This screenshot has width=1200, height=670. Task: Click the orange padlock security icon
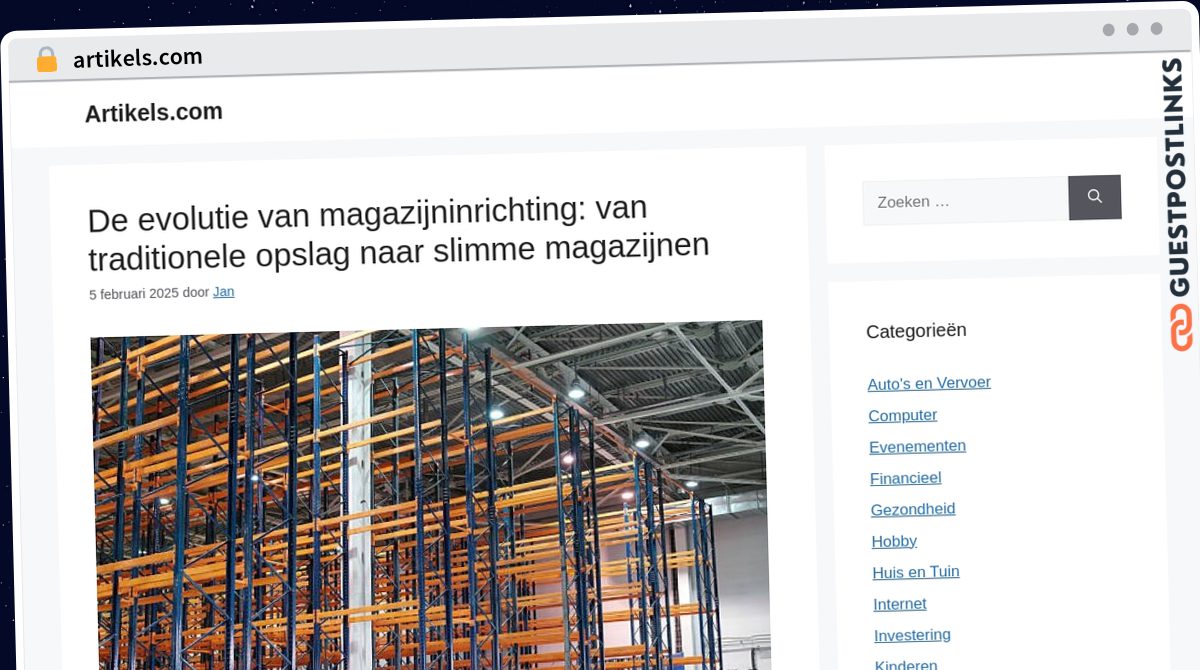(x=46, y=60)
